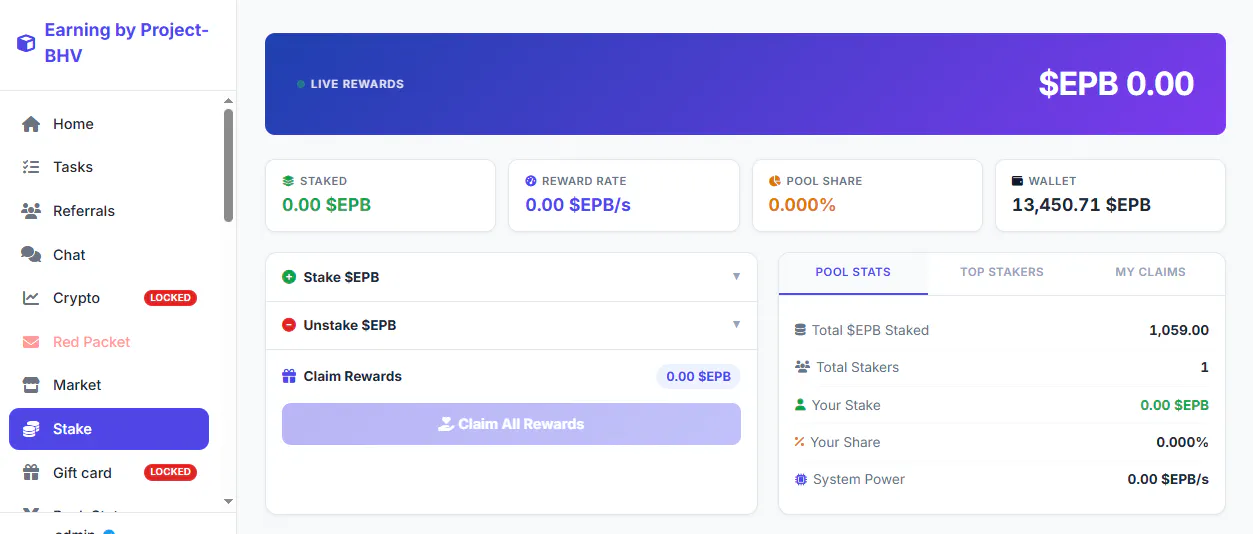Viewport: 1253px width, 534px height.
Task: Click the Red Packet envelope icon
Action: pyautogui.click(x=31, y=342)
